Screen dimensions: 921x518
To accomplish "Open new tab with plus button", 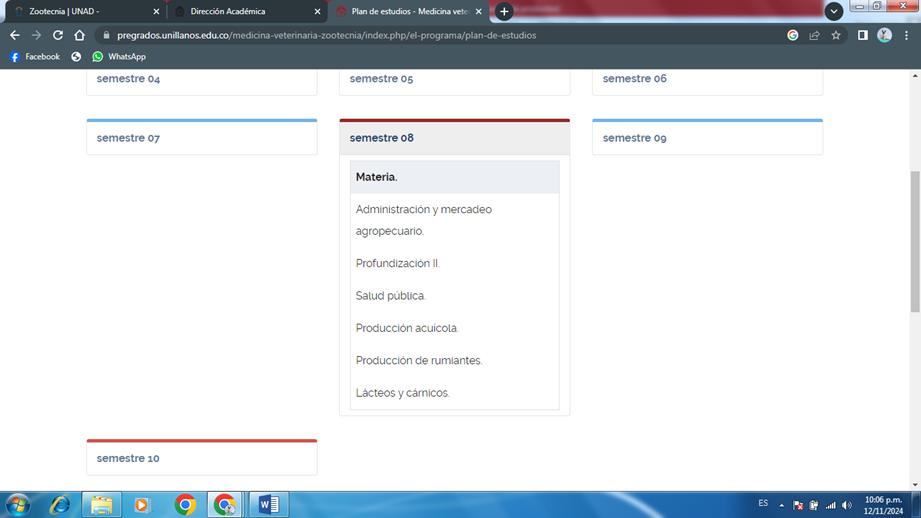I will [x=504, y=12].
